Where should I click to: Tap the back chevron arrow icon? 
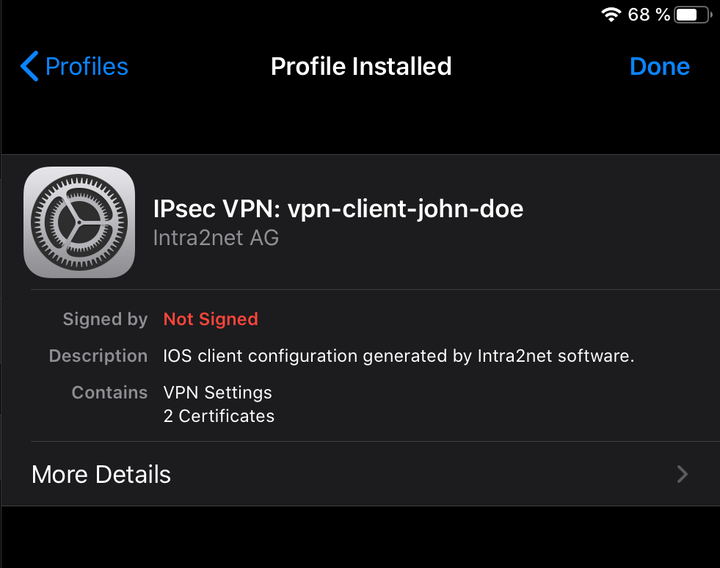point(29,66)
